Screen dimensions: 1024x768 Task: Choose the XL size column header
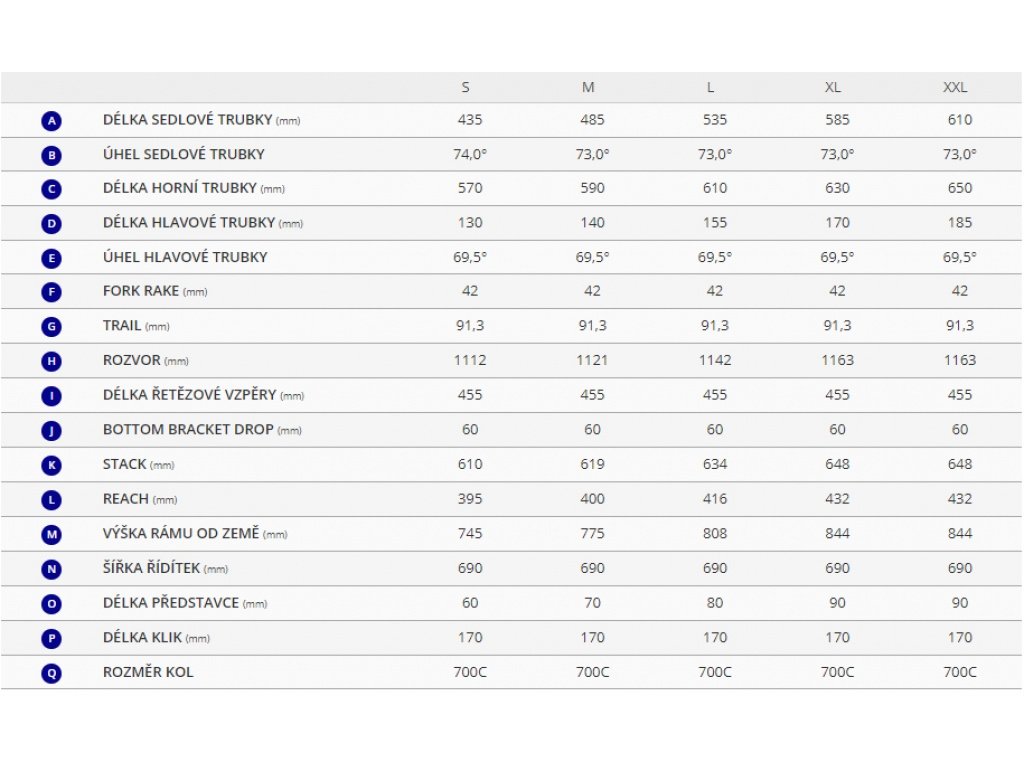point(833,87)
